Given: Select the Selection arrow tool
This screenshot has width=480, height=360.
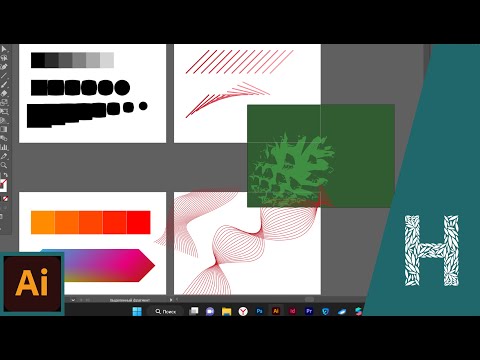Looking at the screenshot, I should pyautogui.click(x=4, y=49).
